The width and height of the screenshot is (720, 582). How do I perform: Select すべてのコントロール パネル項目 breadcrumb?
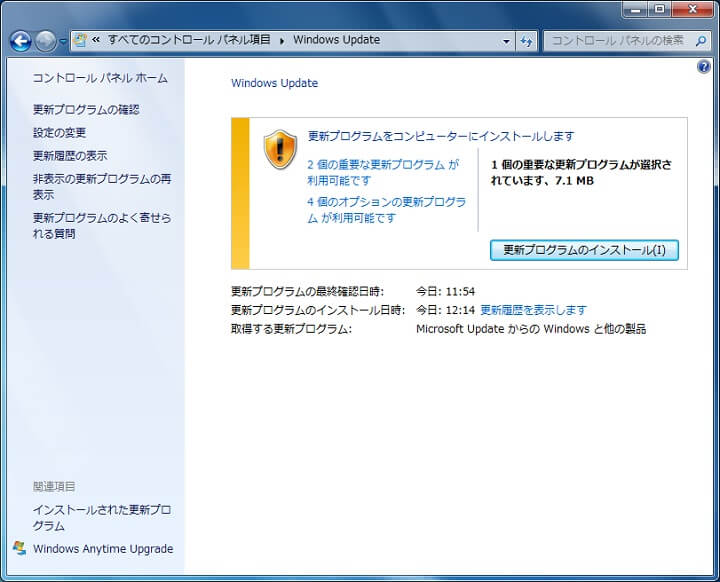click(x=189, y=40)
